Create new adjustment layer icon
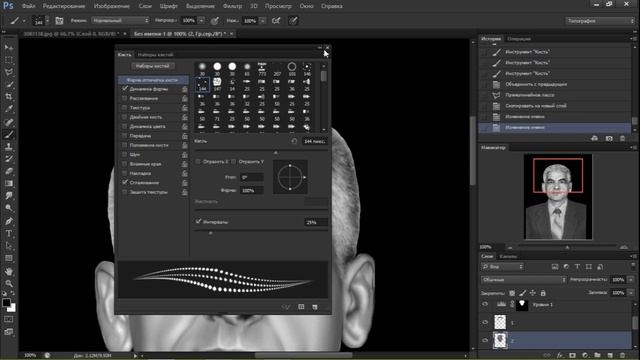This screenshot has height=360, width=640. (585, 356)
